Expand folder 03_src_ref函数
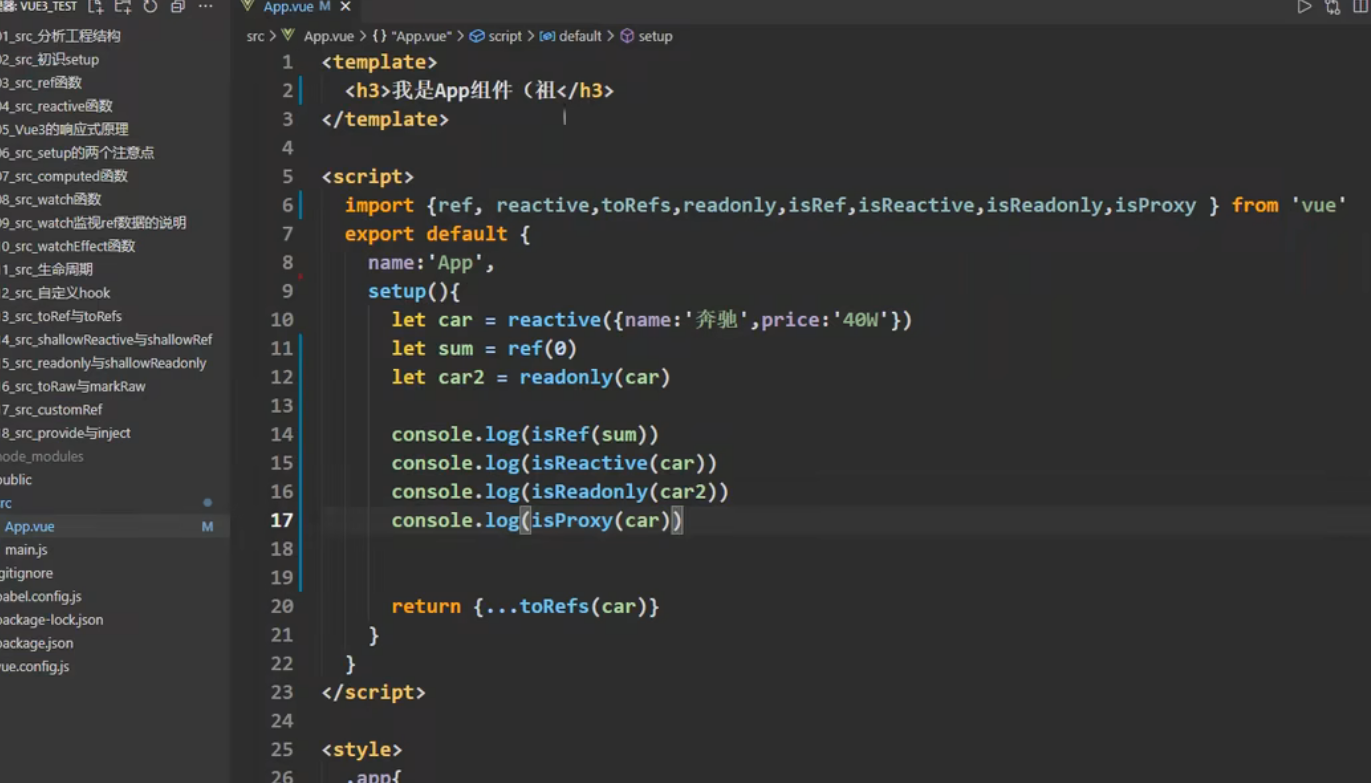The height and width of the screenshot is (783, 1371). point(41,83)
